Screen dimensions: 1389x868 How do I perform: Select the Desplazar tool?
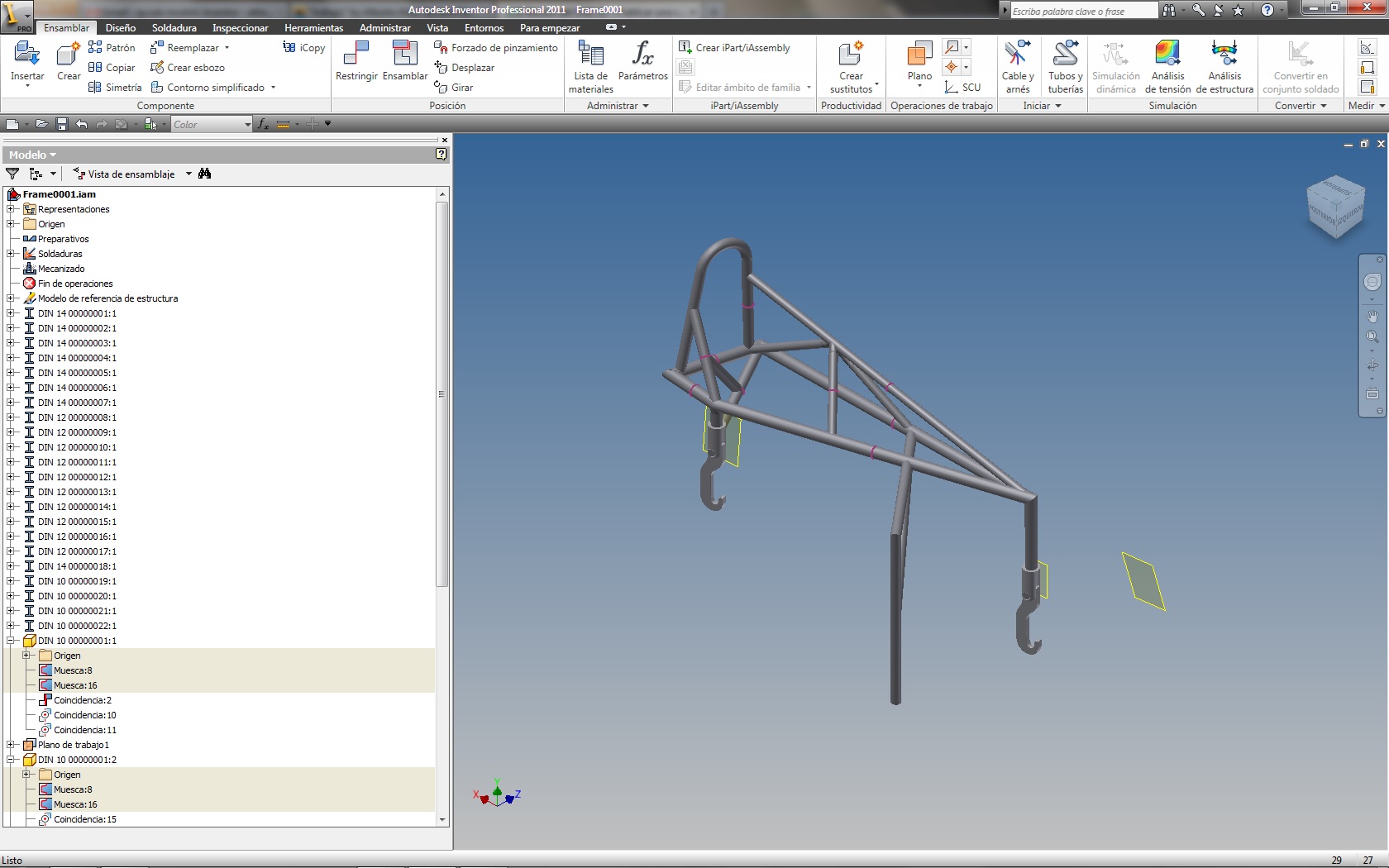(x=465, y=67)
